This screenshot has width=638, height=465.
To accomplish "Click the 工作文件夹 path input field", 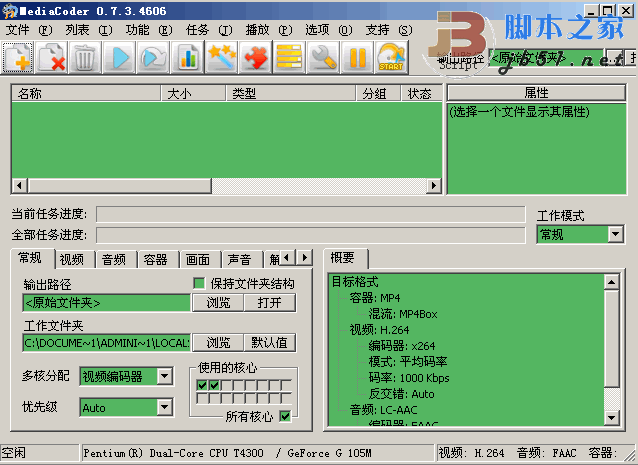I will 107,343.
